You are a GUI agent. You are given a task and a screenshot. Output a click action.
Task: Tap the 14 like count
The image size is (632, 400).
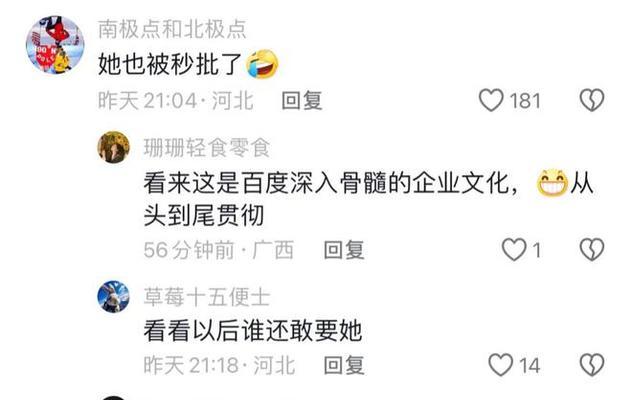point(529,366)
